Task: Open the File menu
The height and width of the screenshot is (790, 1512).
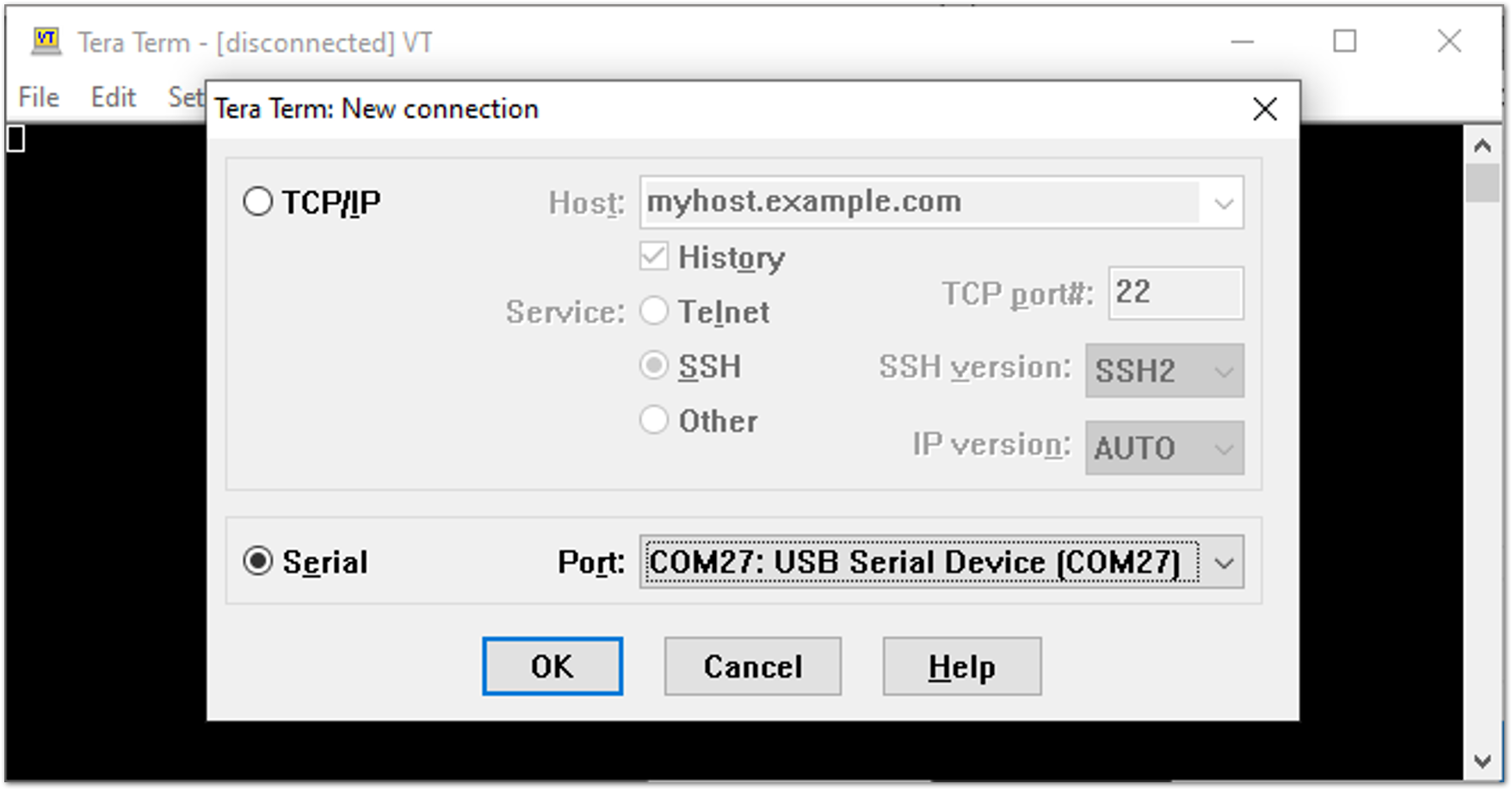Action: [x=39, y=97]
